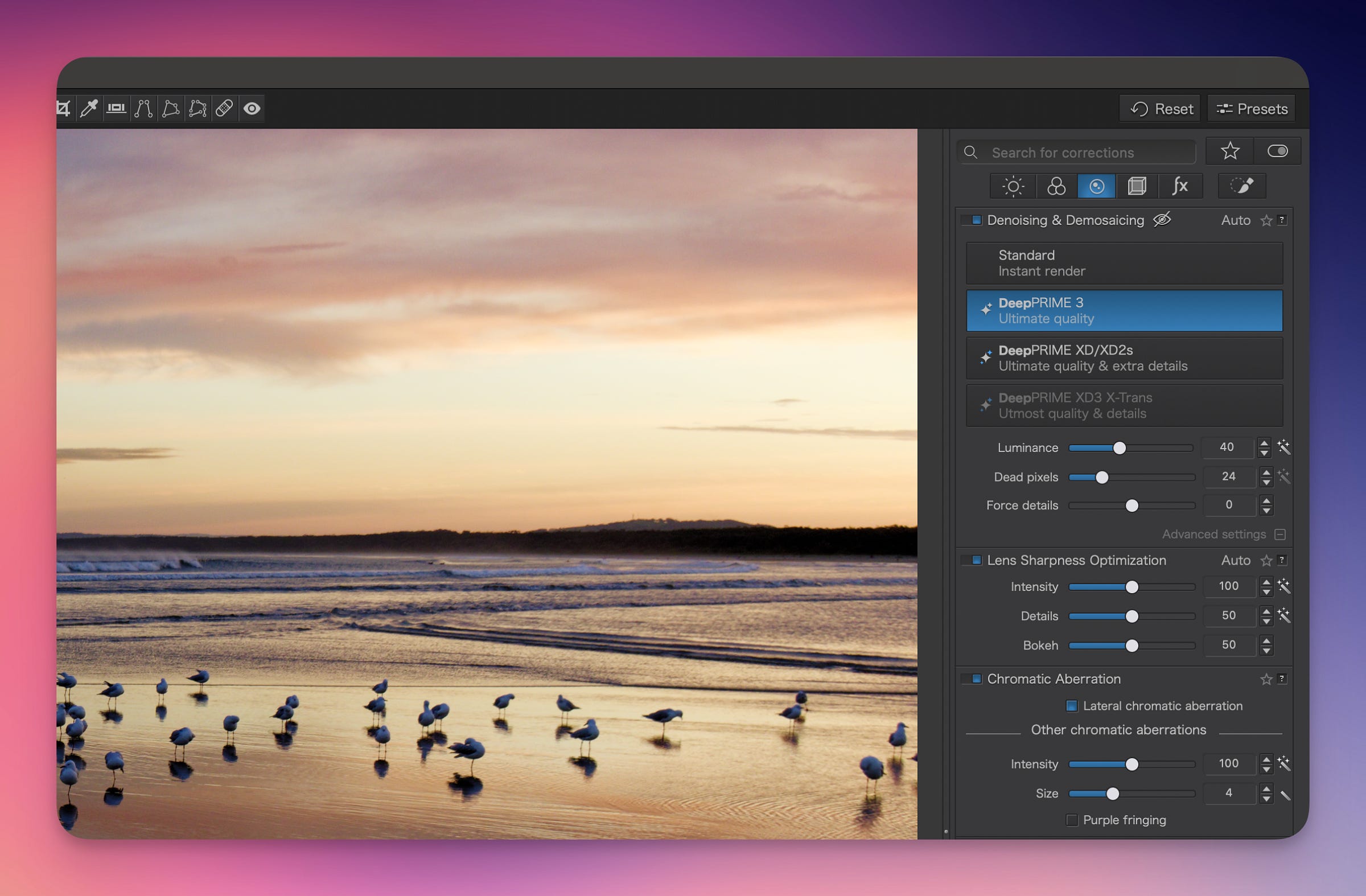This screenshot has width=1366, height=896.
Task: Click Luminance magic wand auto button
Action: [1284, 447]
